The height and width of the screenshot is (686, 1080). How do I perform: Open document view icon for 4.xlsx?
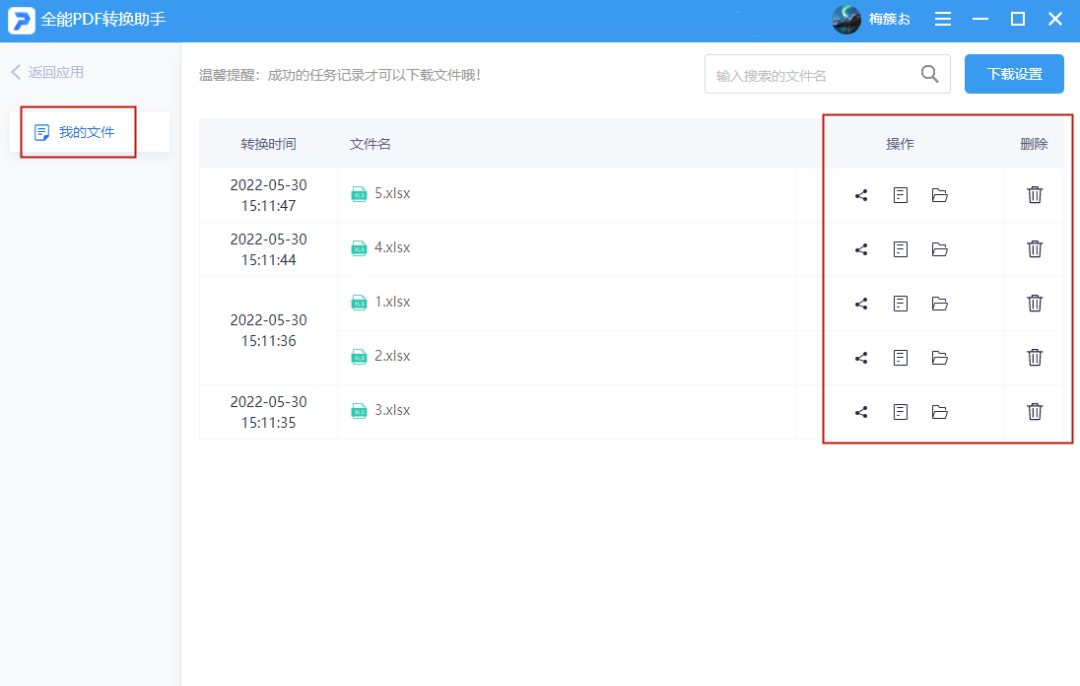click(900, 249)
